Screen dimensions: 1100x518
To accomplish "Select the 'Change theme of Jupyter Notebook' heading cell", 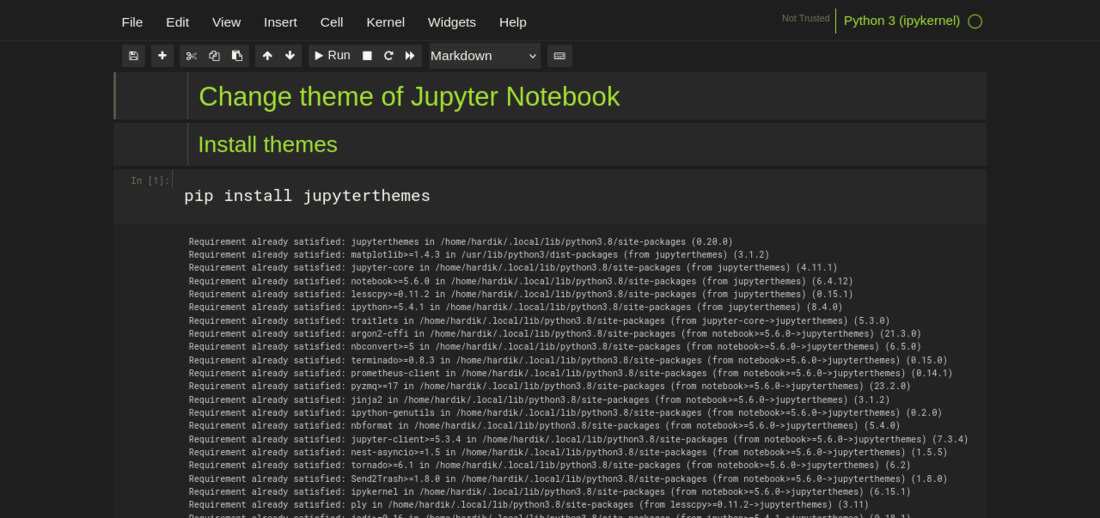I will click(x=550, y=96).
